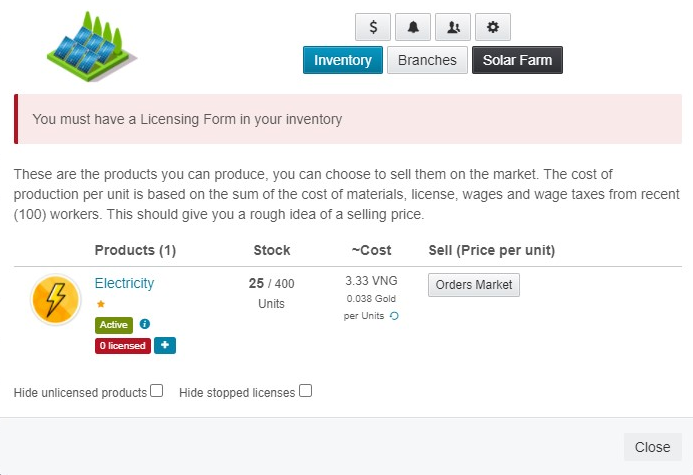
Task: Tick the Hide stopped licenses checkbox
Action: (306, 391)
